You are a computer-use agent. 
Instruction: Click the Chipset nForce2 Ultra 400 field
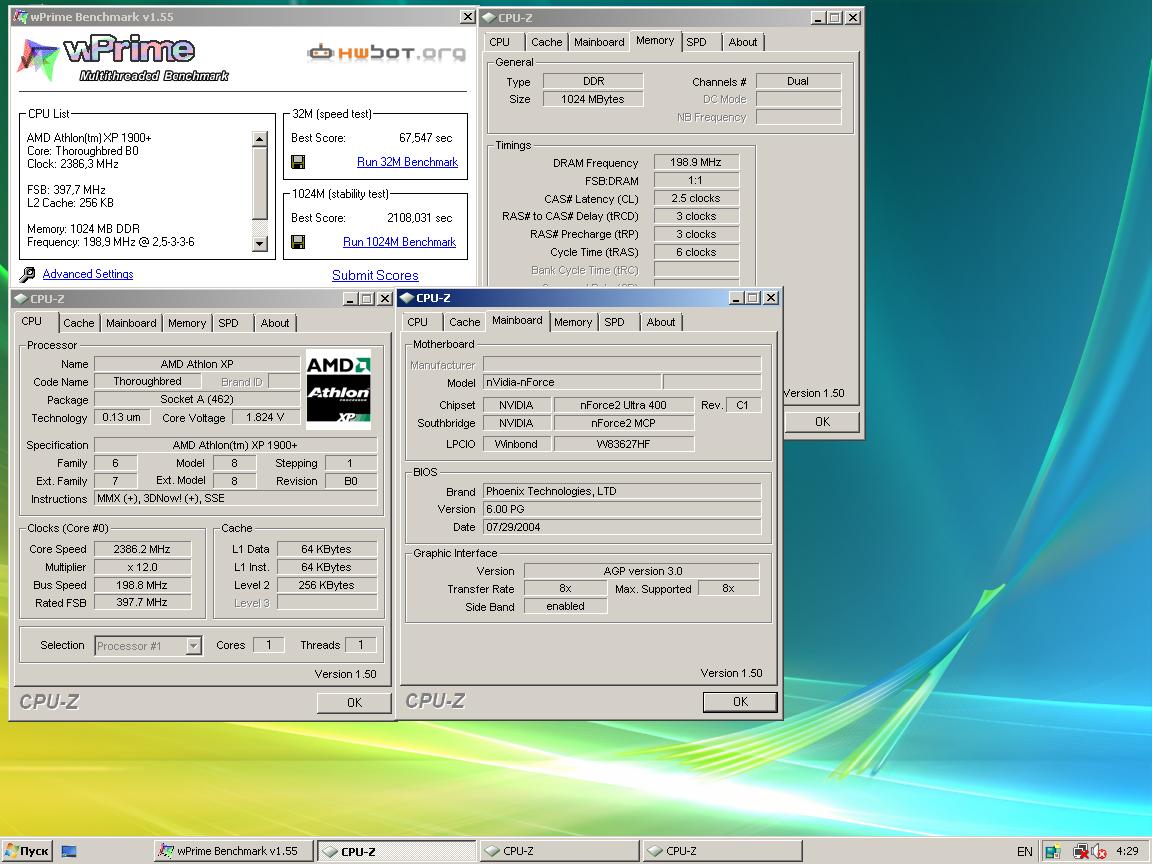click(x=623, y=405)
